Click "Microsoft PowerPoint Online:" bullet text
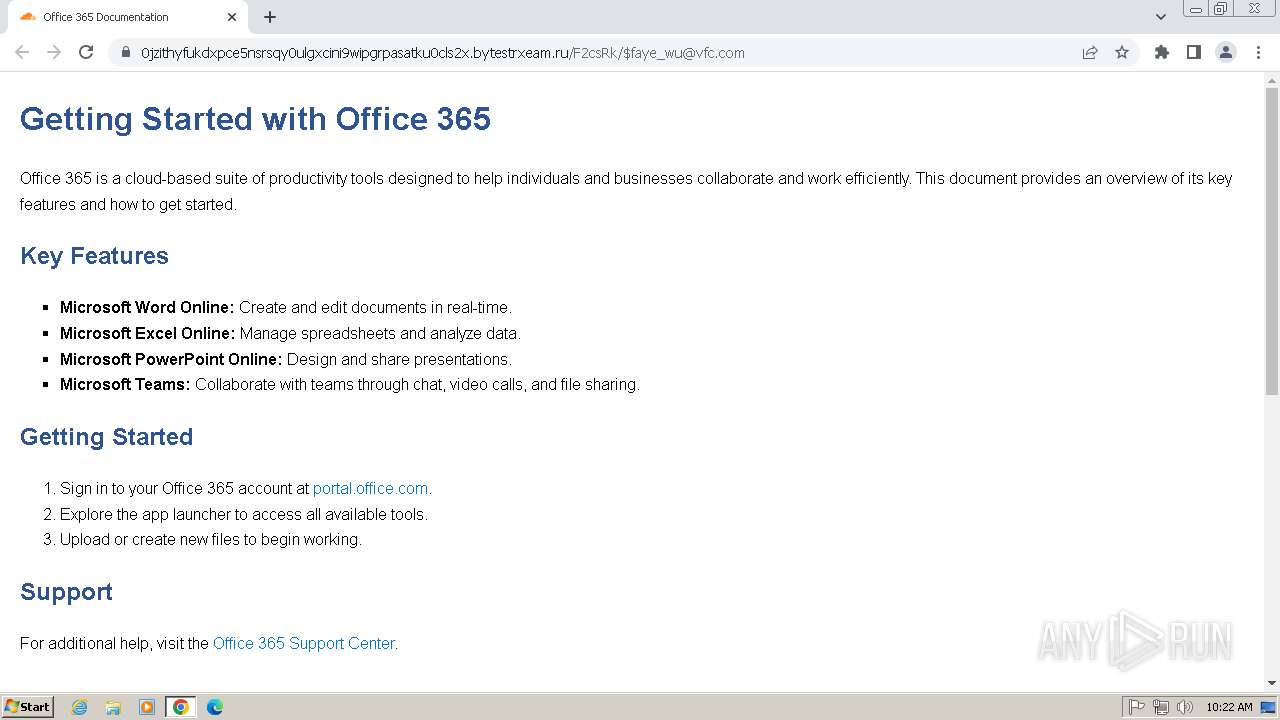1280x720 pixels. 171,359
